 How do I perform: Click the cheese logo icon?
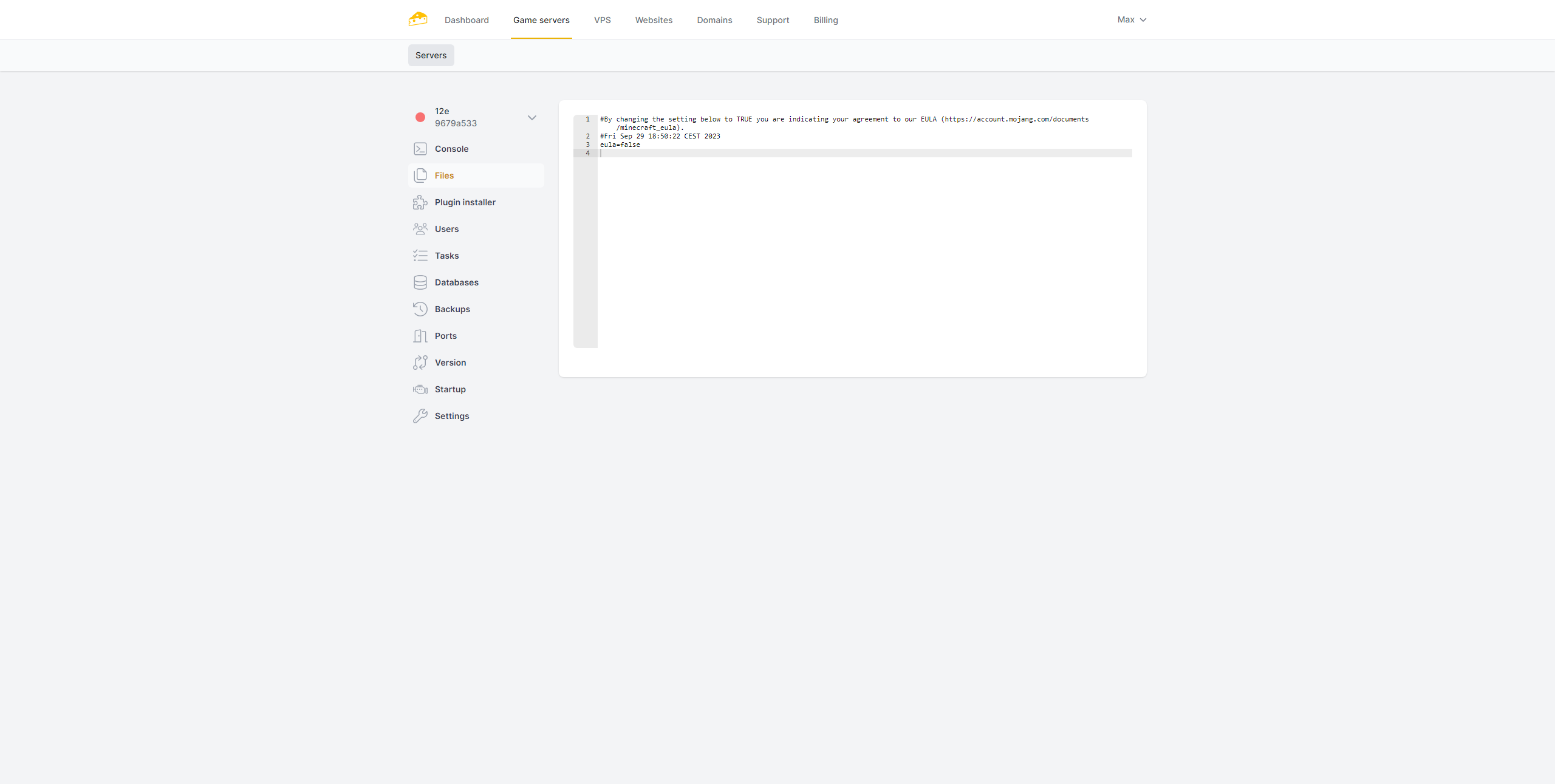coord(418,19)
